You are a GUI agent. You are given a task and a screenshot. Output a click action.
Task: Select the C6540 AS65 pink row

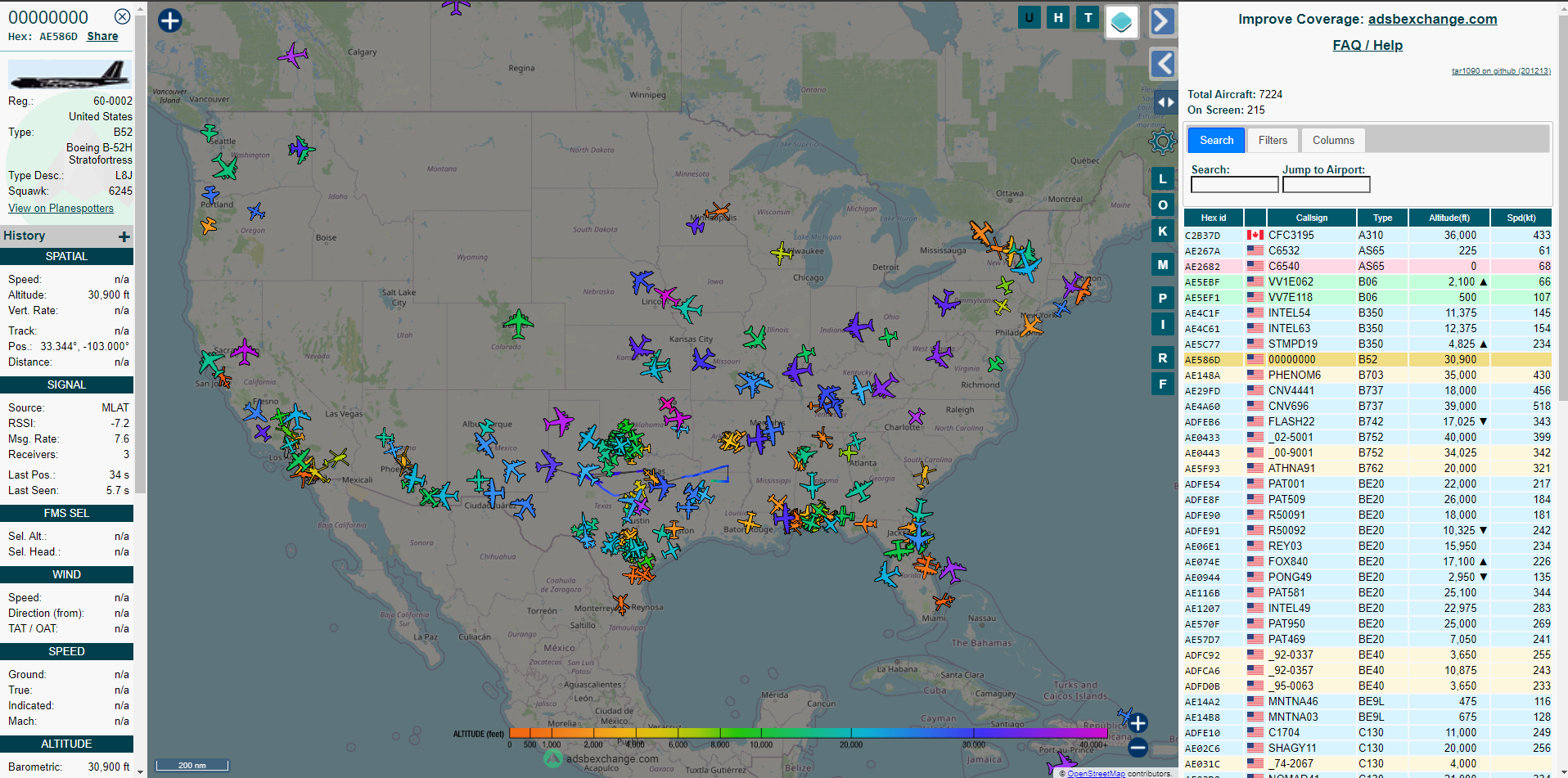[x=1367, y=266]
